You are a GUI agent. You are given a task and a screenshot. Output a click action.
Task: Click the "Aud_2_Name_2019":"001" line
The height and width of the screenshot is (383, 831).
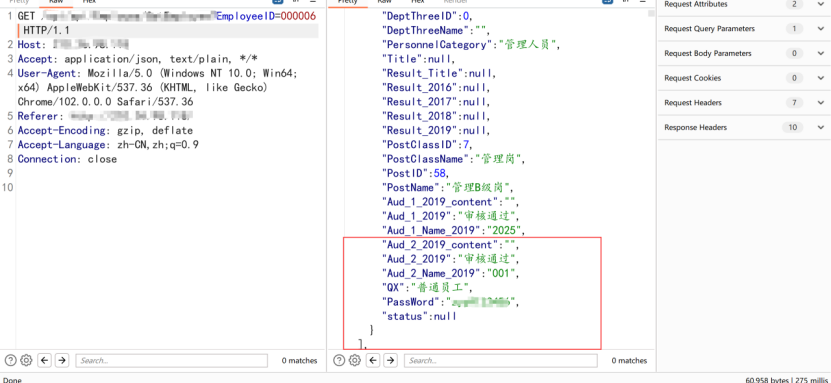coord(450,273)
